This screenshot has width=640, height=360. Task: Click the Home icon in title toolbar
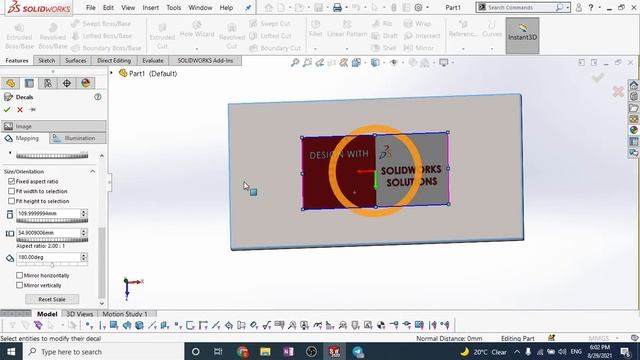pyautogui.click(x=268, y=7)
